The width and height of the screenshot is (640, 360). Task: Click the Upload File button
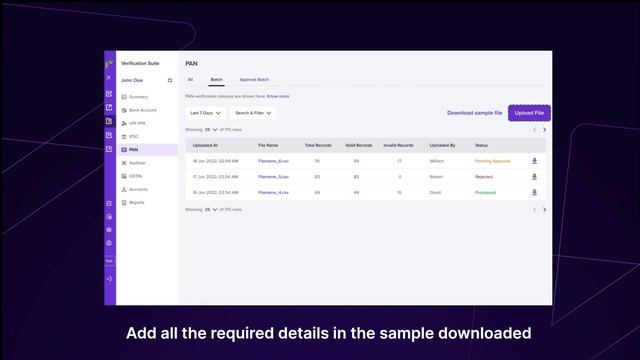click(x=529, y=113)
